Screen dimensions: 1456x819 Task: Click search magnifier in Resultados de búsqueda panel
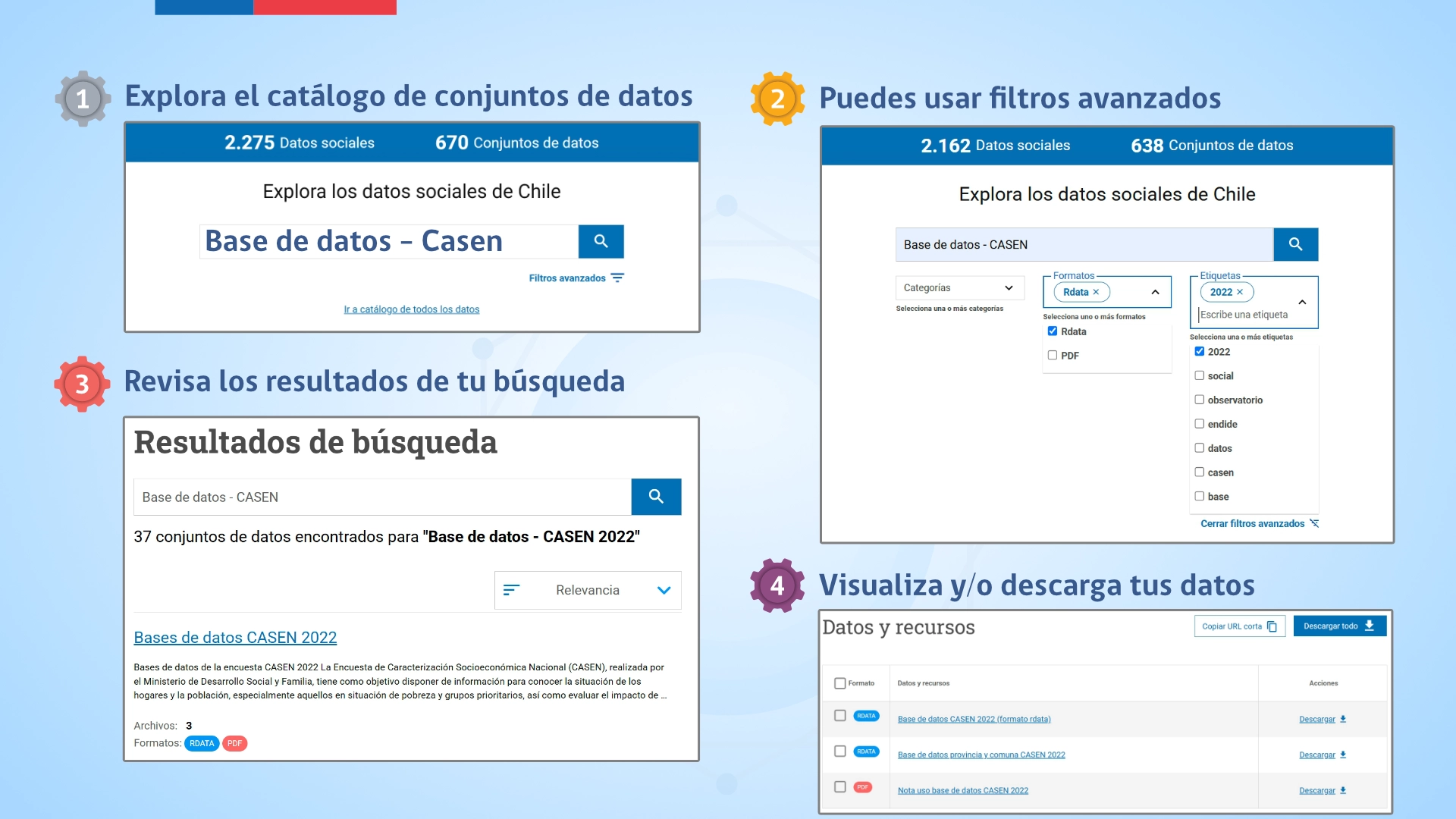coord(656,497)
